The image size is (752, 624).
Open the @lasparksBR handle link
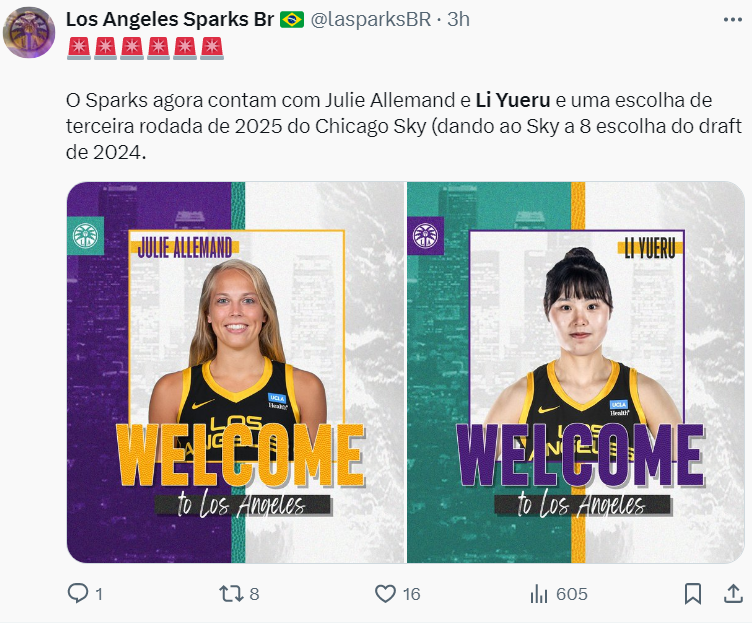pyautogui.click(x=370, y=20)
